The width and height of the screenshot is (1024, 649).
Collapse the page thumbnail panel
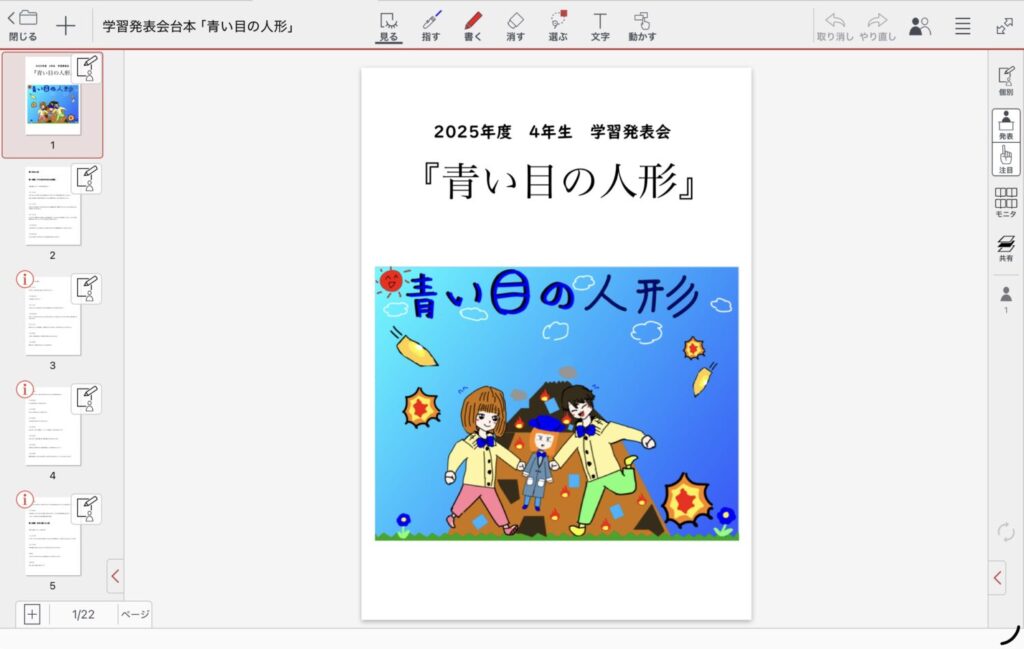coord(115,576)
